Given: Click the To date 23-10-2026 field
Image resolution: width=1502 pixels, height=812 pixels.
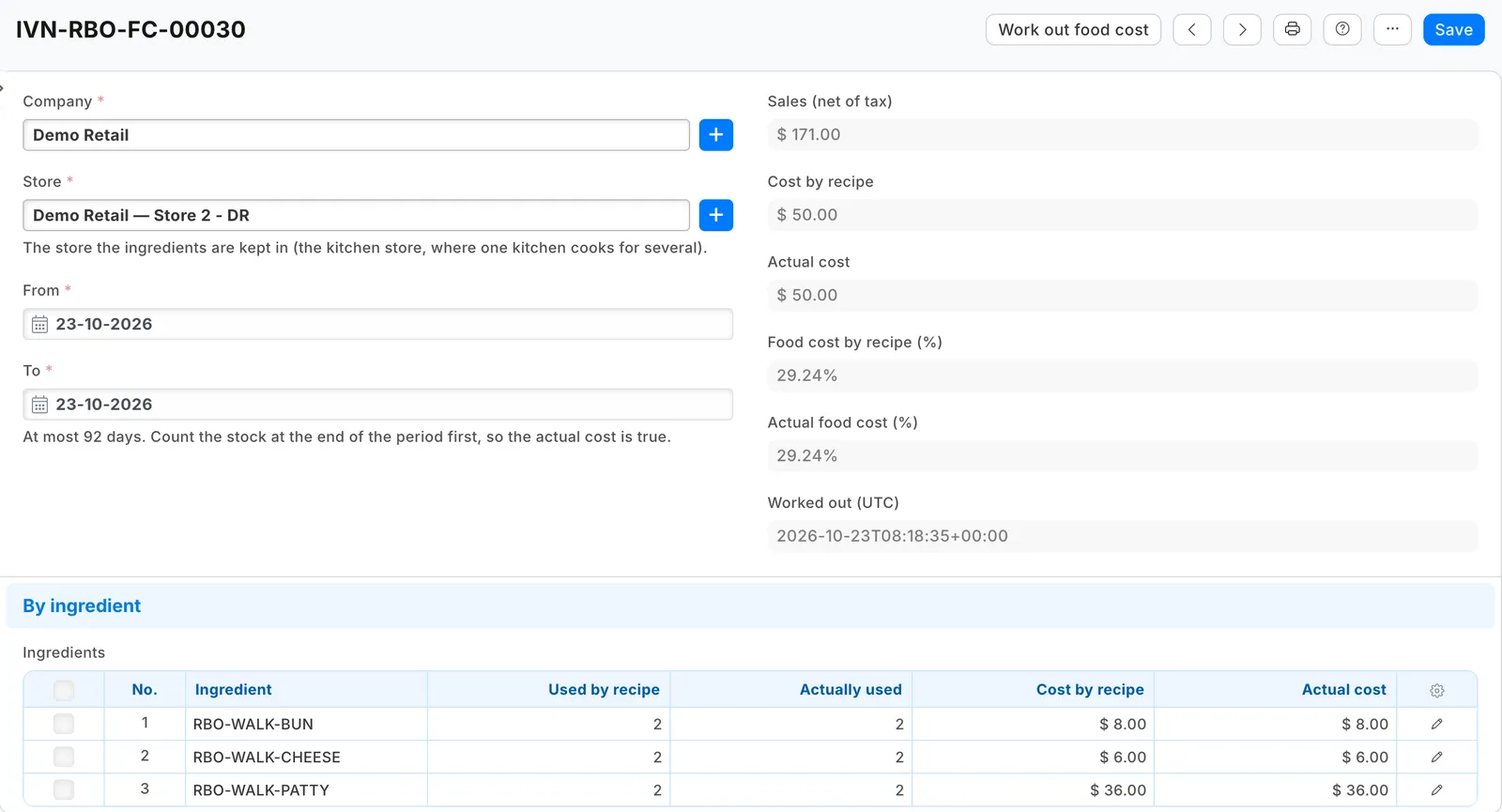Looking at the screenshot, I should point(377,405).
